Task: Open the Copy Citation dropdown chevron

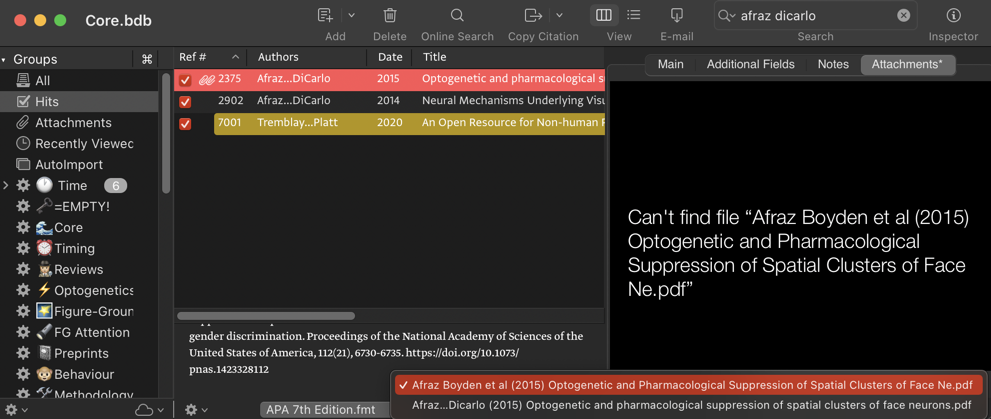Action: [559, 15]
